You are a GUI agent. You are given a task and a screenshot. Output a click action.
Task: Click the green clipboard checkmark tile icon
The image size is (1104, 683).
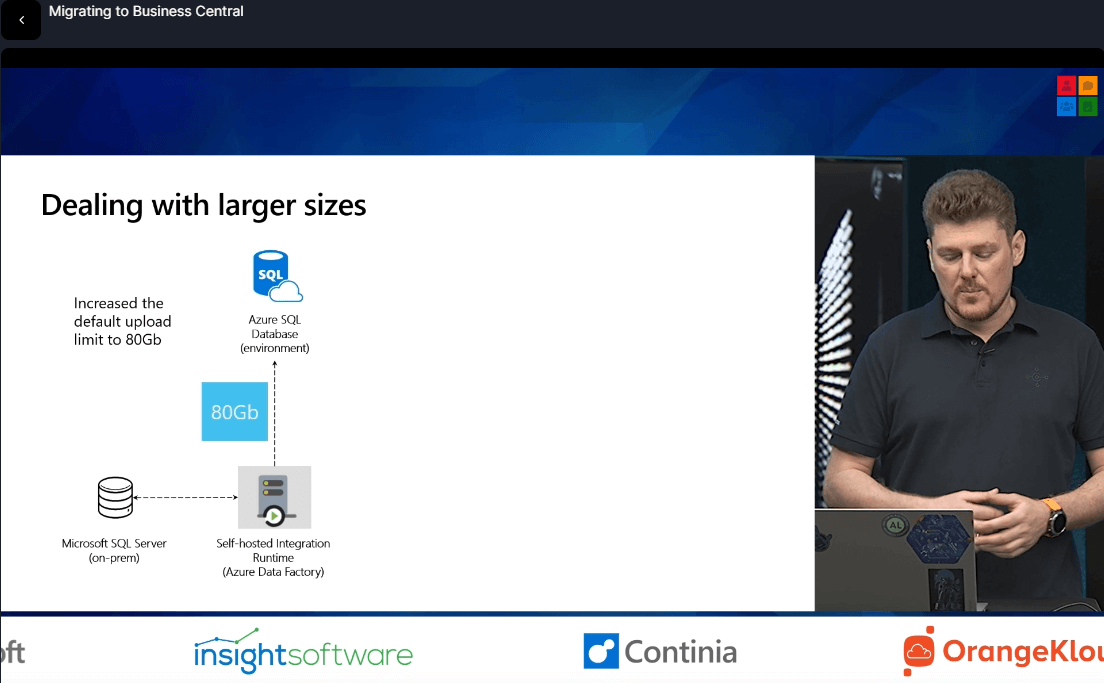tap(1088, 107)
